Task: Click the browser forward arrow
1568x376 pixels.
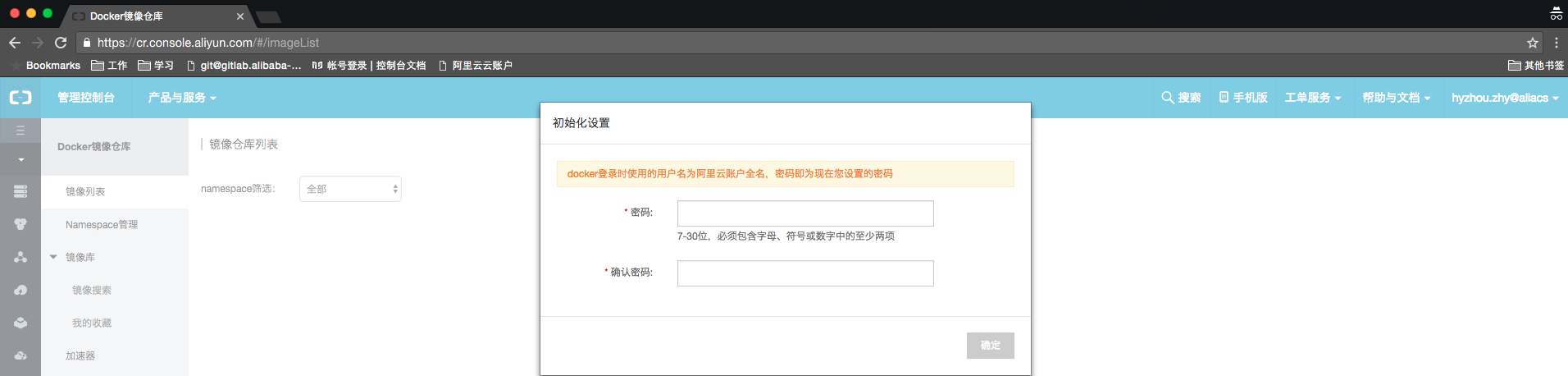Action: pos(38,43)
